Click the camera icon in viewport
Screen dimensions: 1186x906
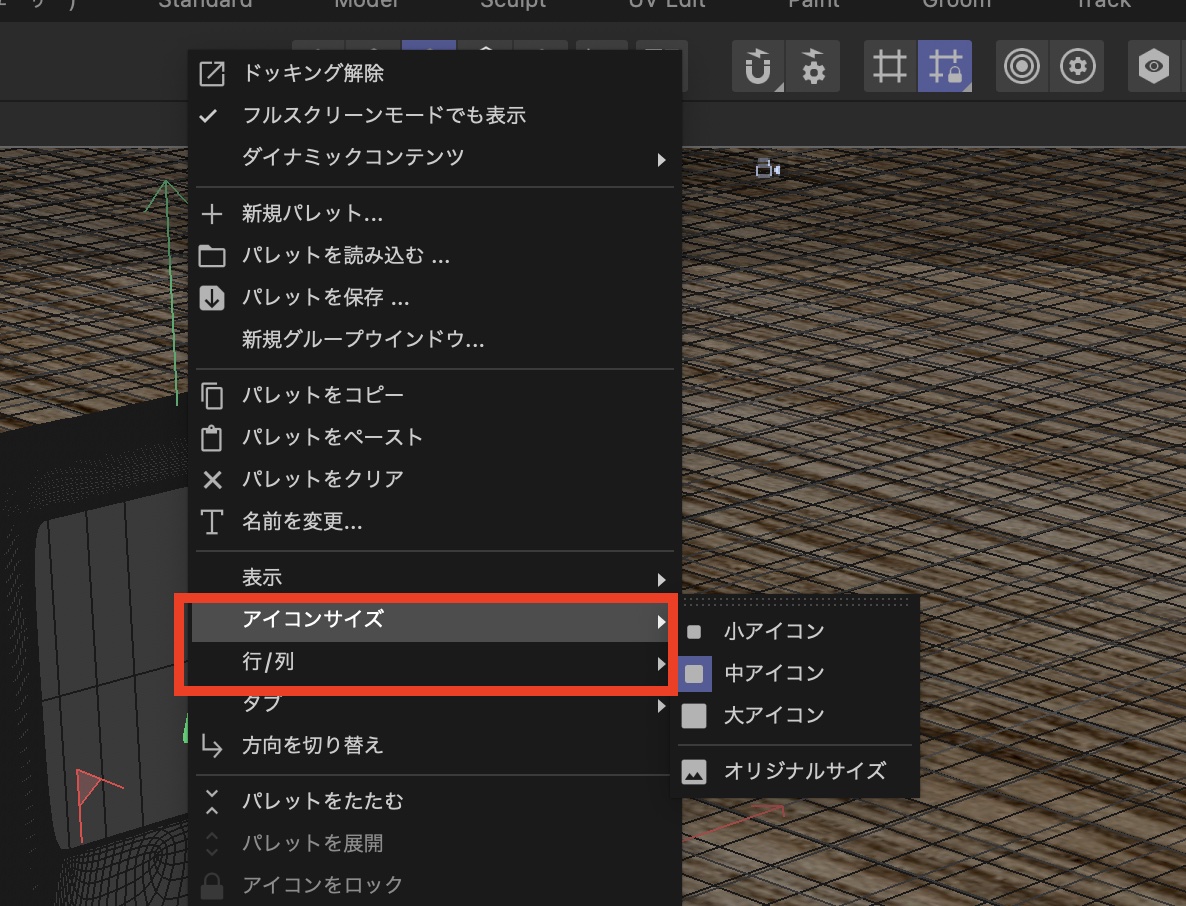click(x=767, y=169)
